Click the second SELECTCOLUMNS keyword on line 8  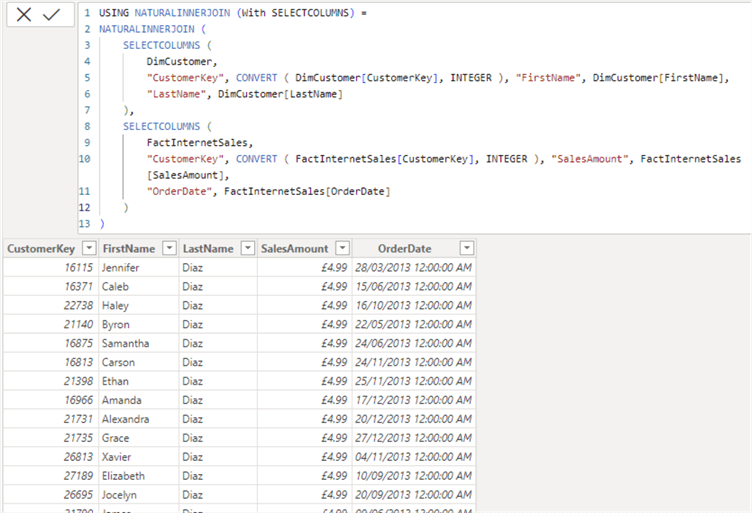[161, 127]
